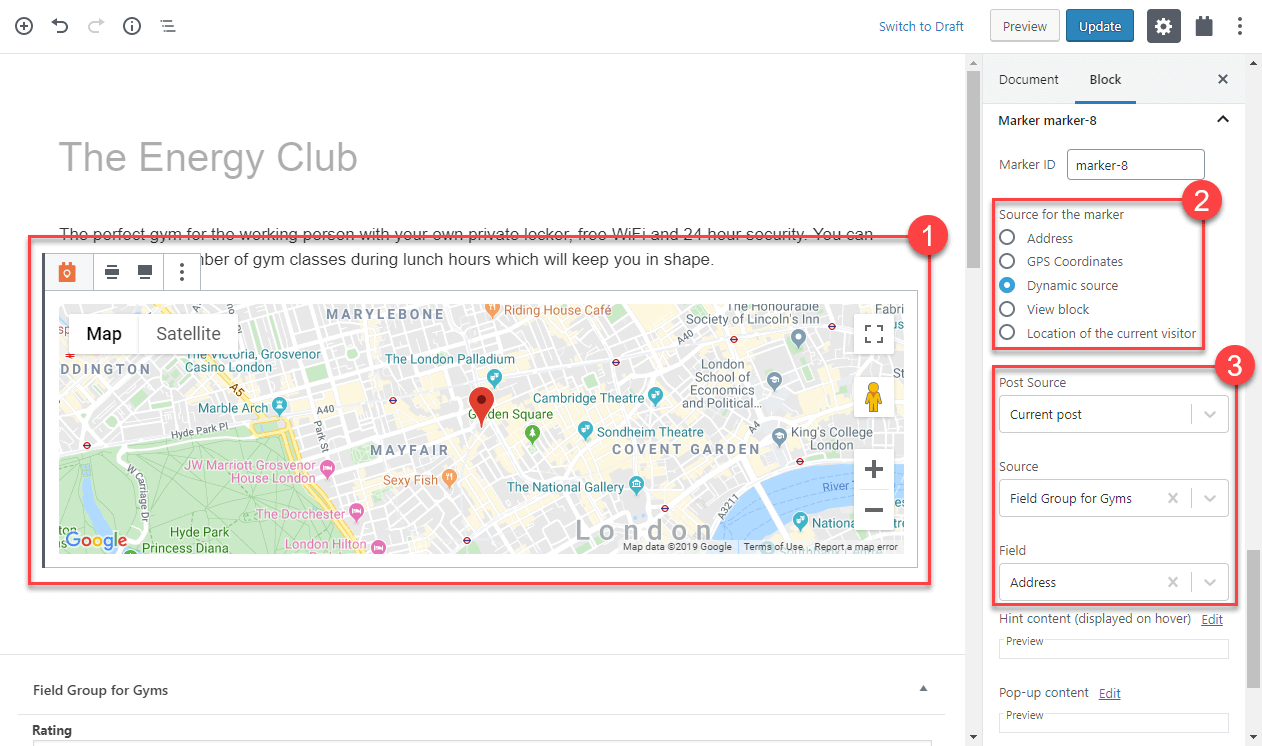The height and width of the screenshot is (746, 1262).
Task: Select Address as marker source
Action: point(1007,238)
